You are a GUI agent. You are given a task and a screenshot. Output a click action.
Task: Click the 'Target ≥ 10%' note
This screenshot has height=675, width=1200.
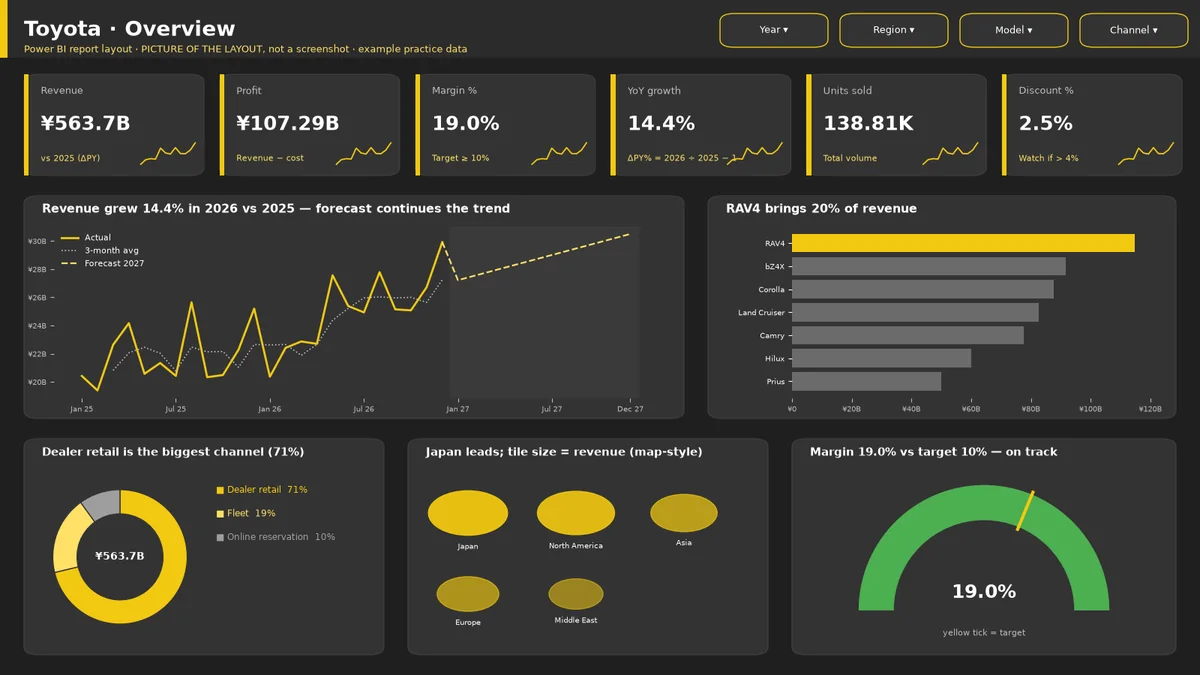pyautogui.click(x=461, y=158)
